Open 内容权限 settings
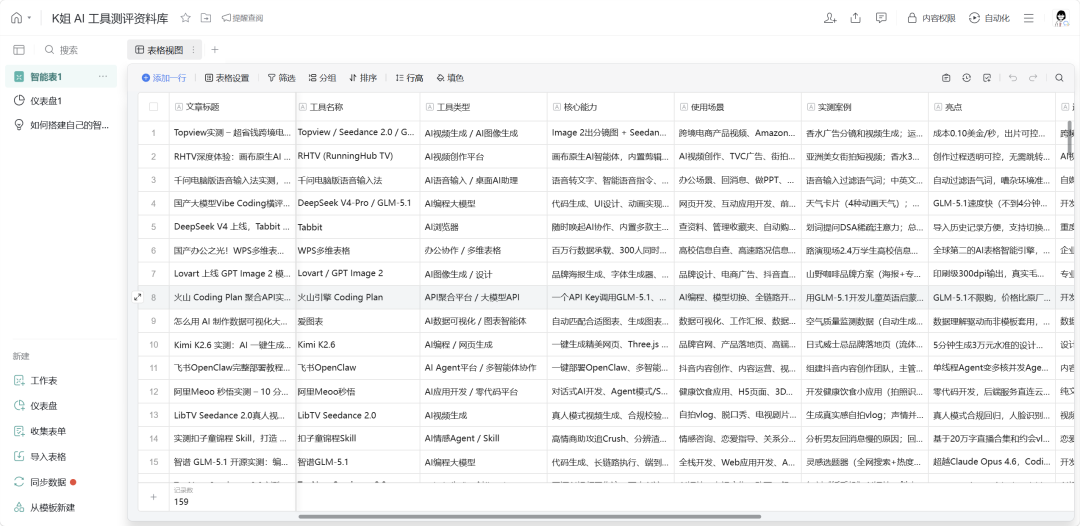The width and height of the screenshot is (1080, 526). 931,18
